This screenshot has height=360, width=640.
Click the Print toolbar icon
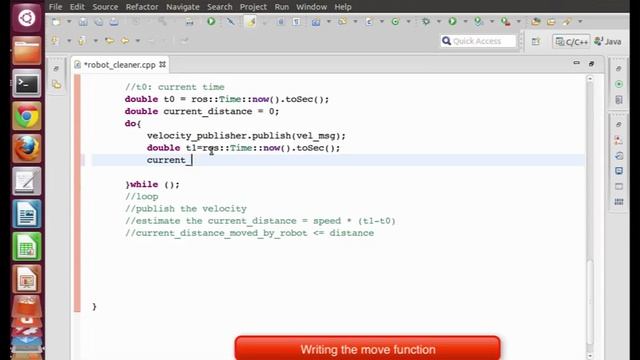tap(114, 22)
